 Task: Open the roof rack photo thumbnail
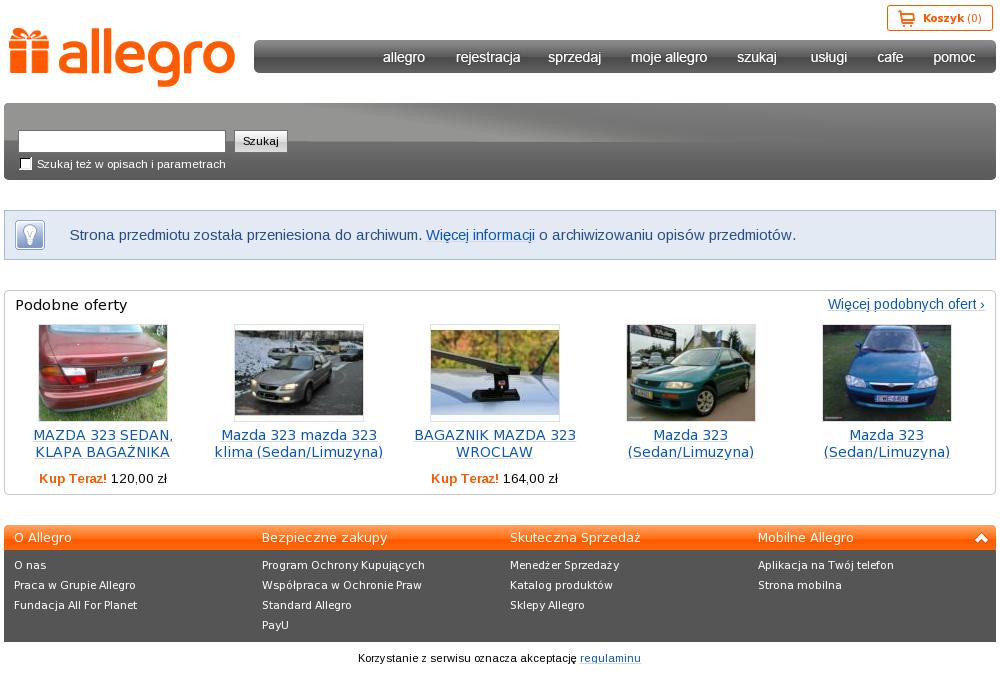(x=495, y=372)
